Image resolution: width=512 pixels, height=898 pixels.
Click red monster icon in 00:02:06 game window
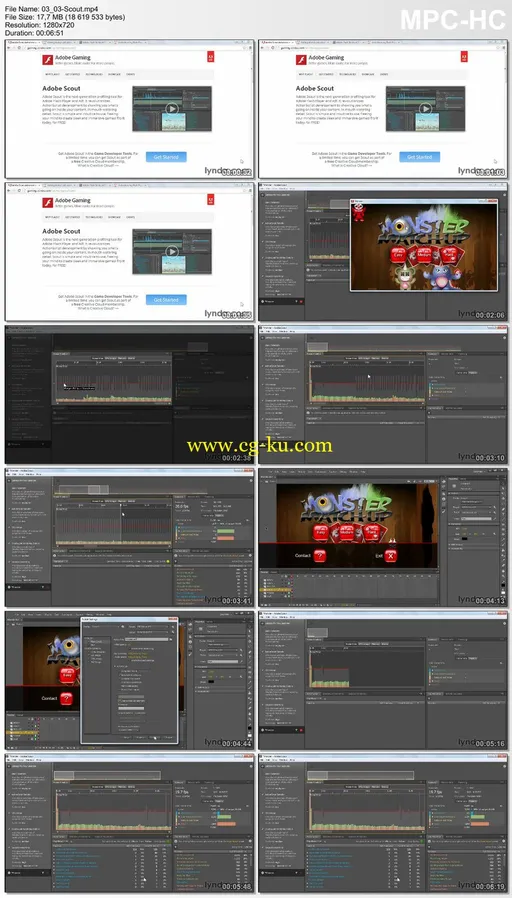click(359, 212)
